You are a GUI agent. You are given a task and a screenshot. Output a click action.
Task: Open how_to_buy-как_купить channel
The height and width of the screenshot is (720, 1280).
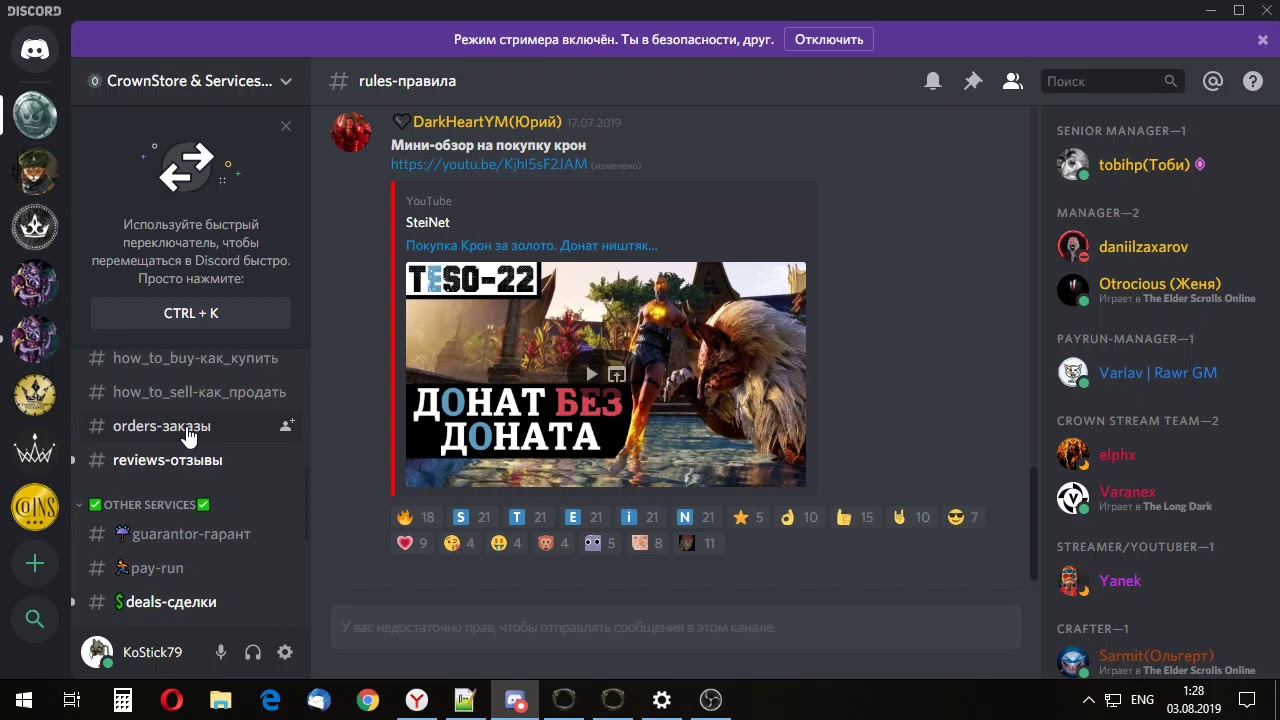pyautogui.click(x=191, y=358)
